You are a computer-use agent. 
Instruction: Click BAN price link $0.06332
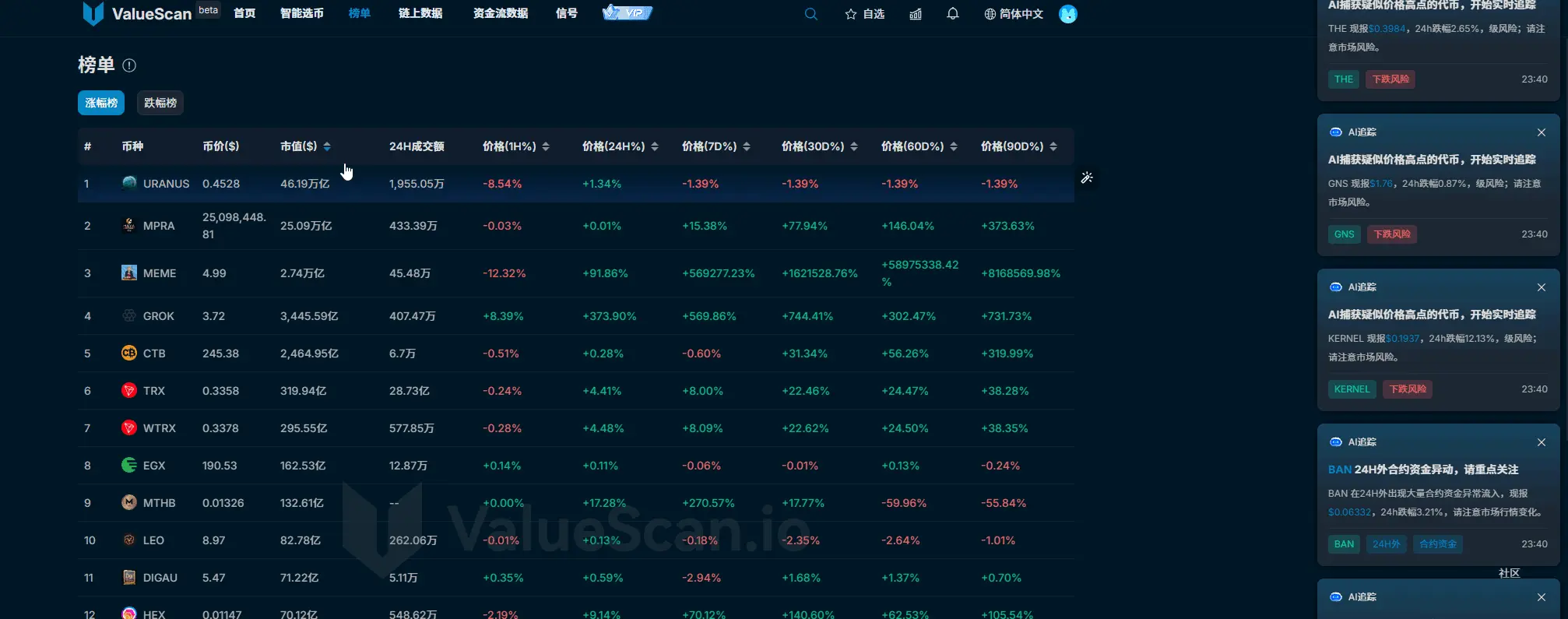pyautogui.click(x=1350, y=512)
